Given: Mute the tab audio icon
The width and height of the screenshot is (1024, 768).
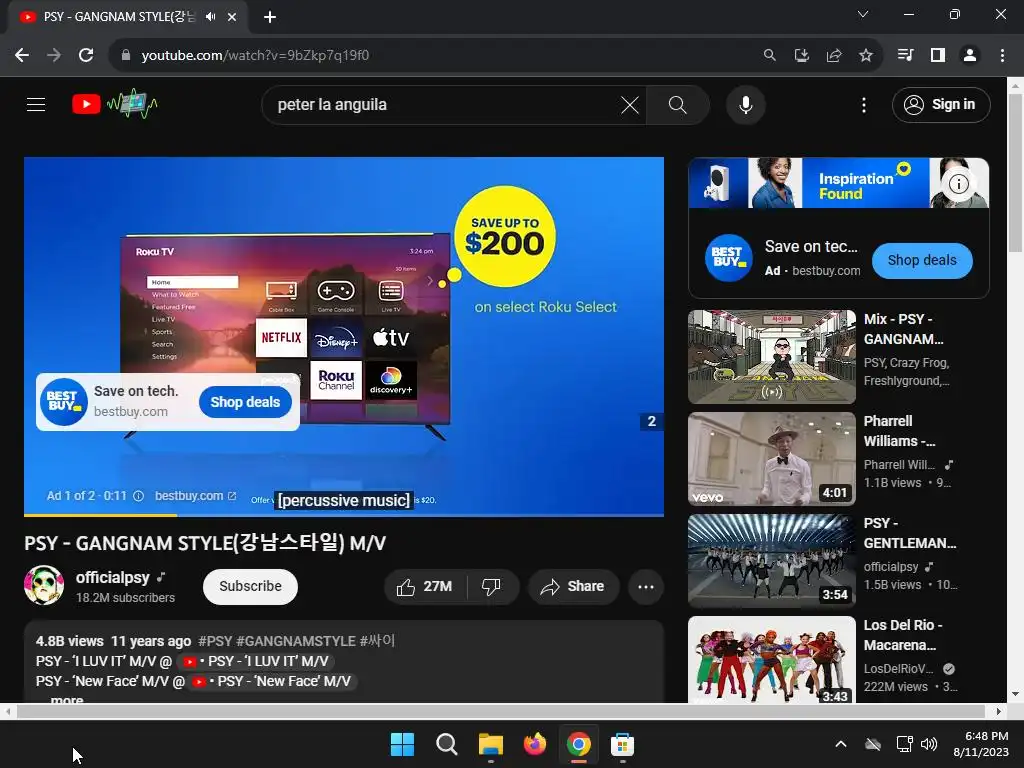Looking at the screenshot, I should pos(210,17).
